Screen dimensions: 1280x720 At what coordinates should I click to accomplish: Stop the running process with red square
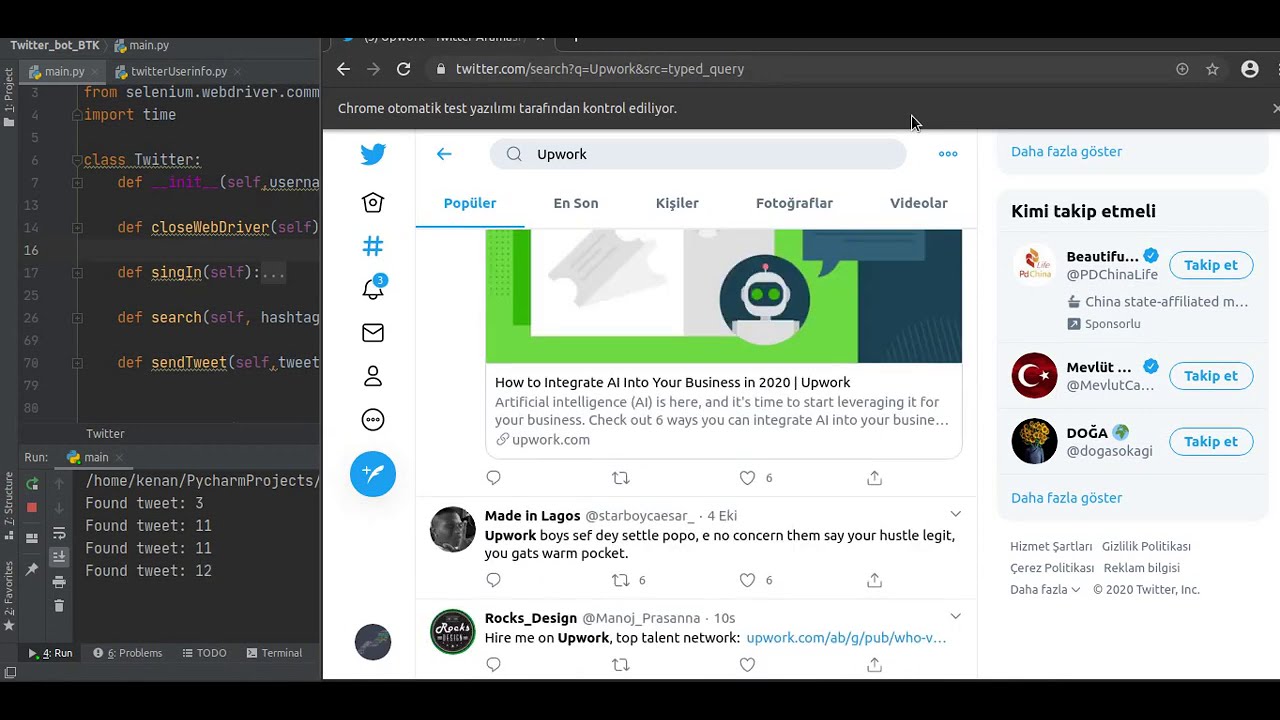pyautogui.click(x=32, y=508)
